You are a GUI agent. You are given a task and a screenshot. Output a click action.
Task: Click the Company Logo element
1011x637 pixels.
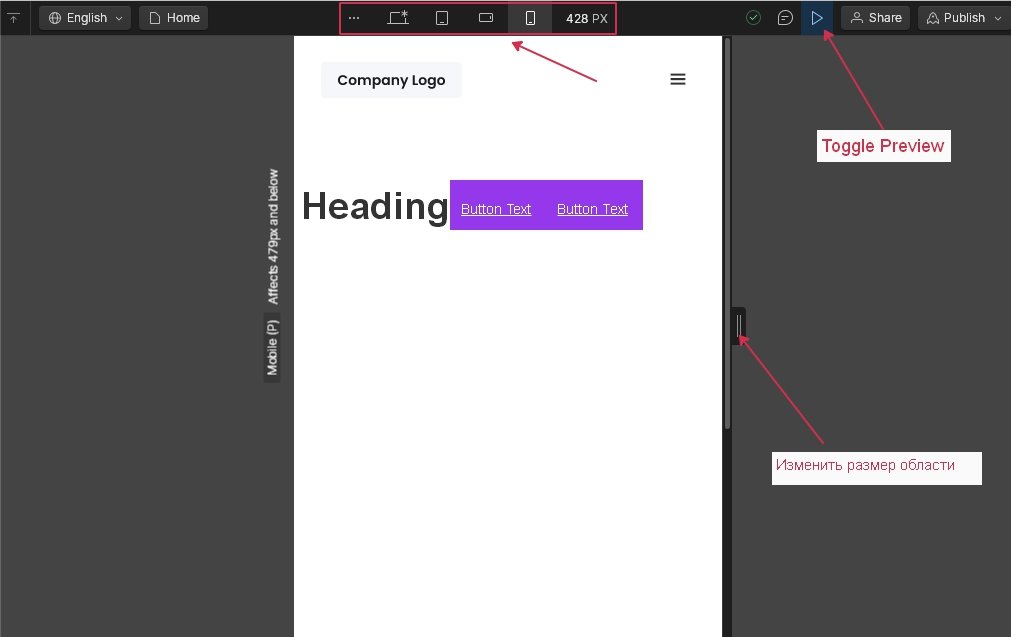pos(391,80)
